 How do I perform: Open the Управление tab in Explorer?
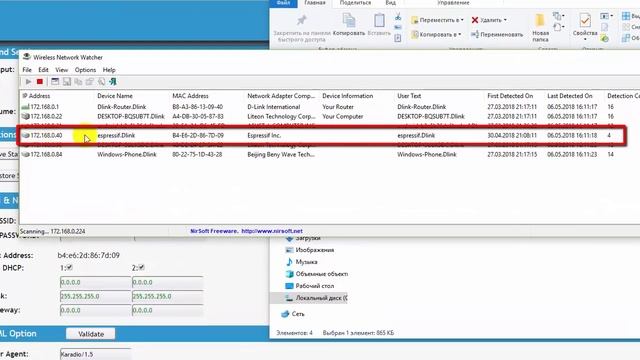click(453, 3)
